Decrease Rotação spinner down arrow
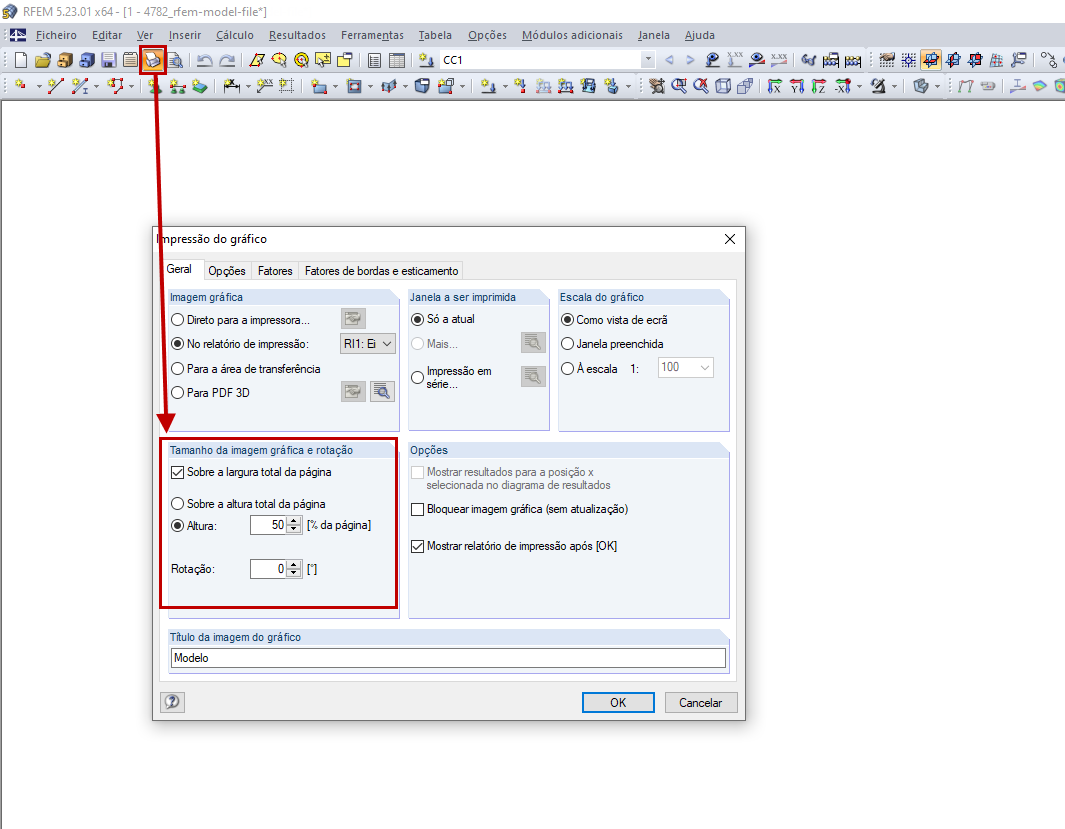Screen dimensions: 1065x829 (x=294, y=573)
